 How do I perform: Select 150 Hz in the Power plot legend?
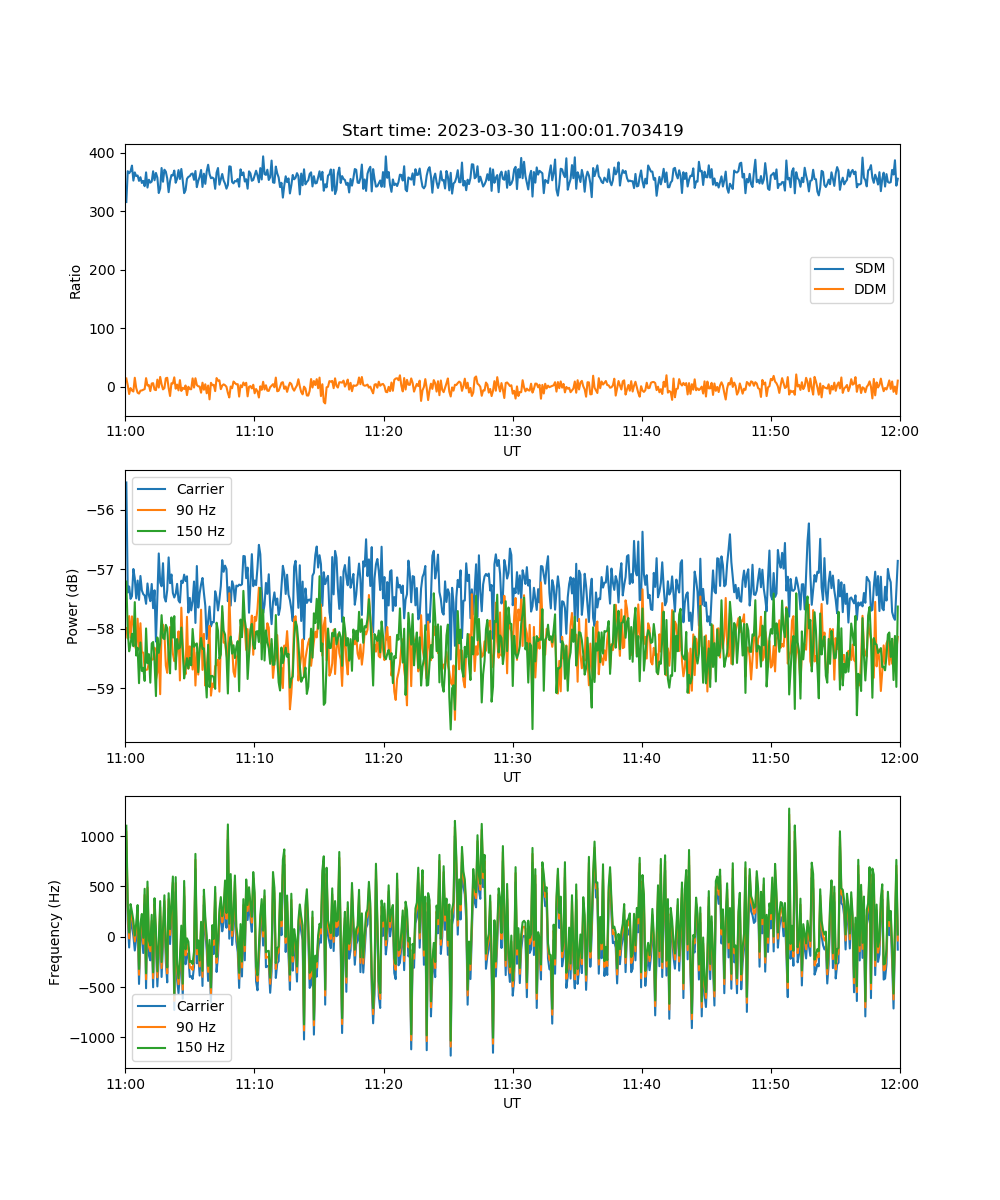click(182, 531)
